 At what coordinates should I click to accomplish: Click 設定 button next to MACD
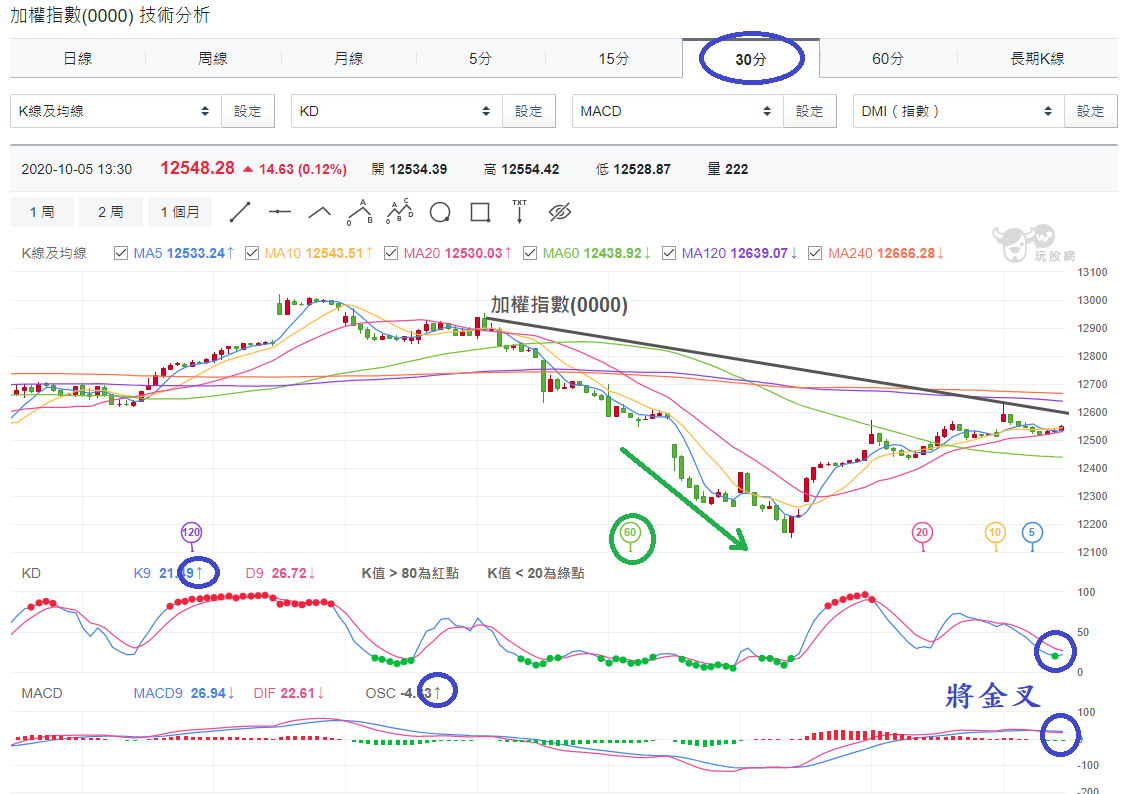809,111
